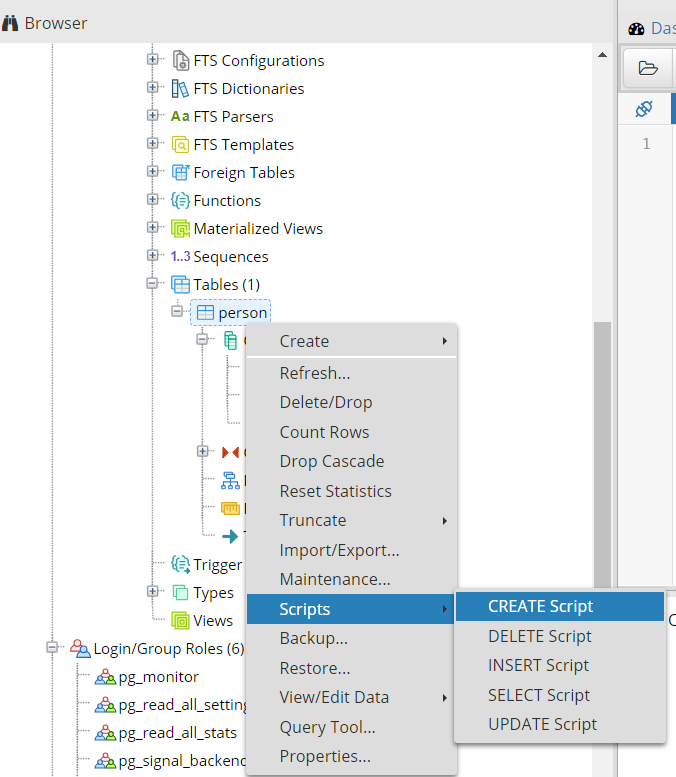This screenshot has width=676, height=777.
Task: Collapse the Tables (1) node
Action: (152, 283)
